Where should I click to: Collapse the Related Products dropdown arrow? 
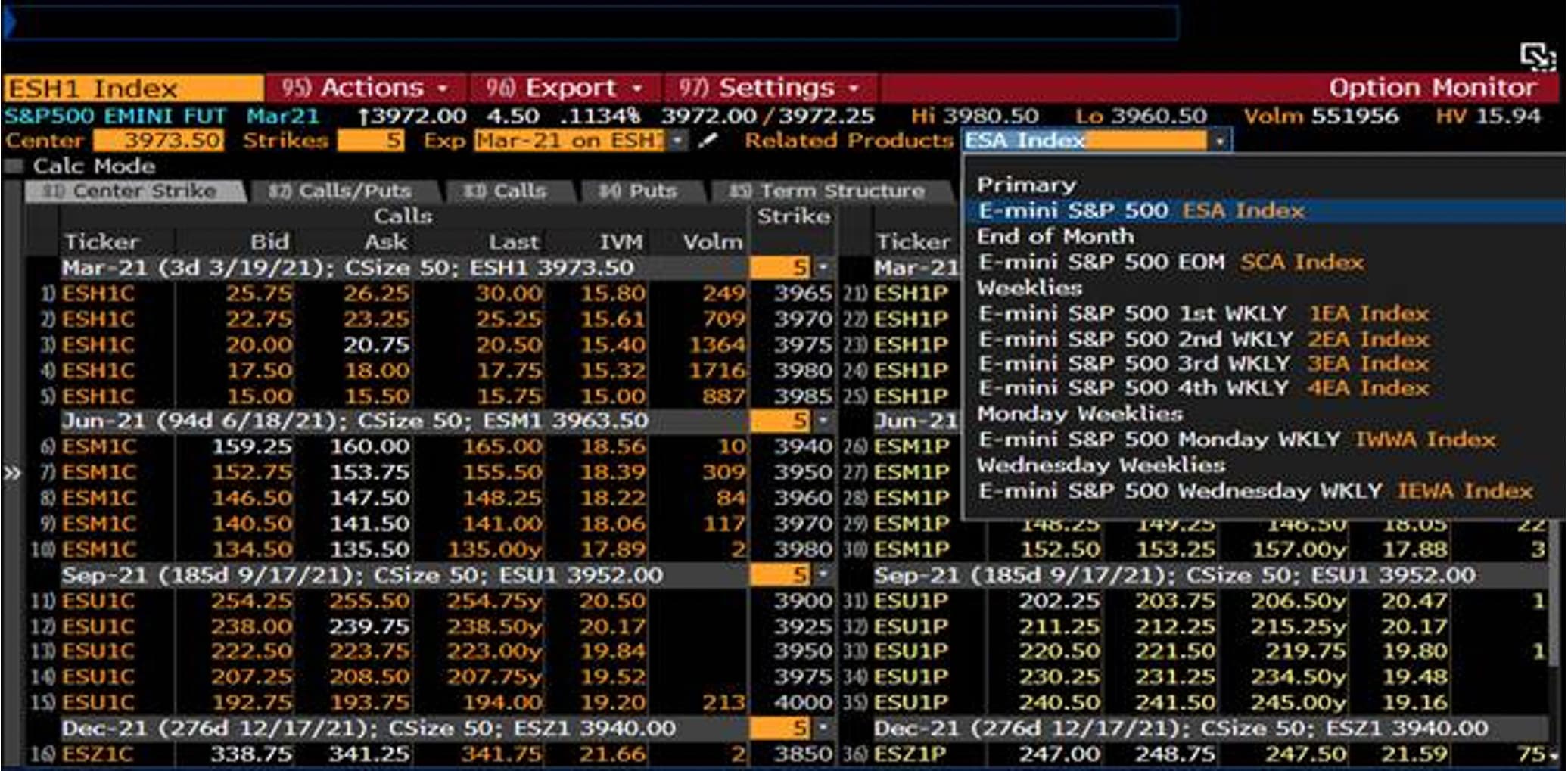[1219, 141]
